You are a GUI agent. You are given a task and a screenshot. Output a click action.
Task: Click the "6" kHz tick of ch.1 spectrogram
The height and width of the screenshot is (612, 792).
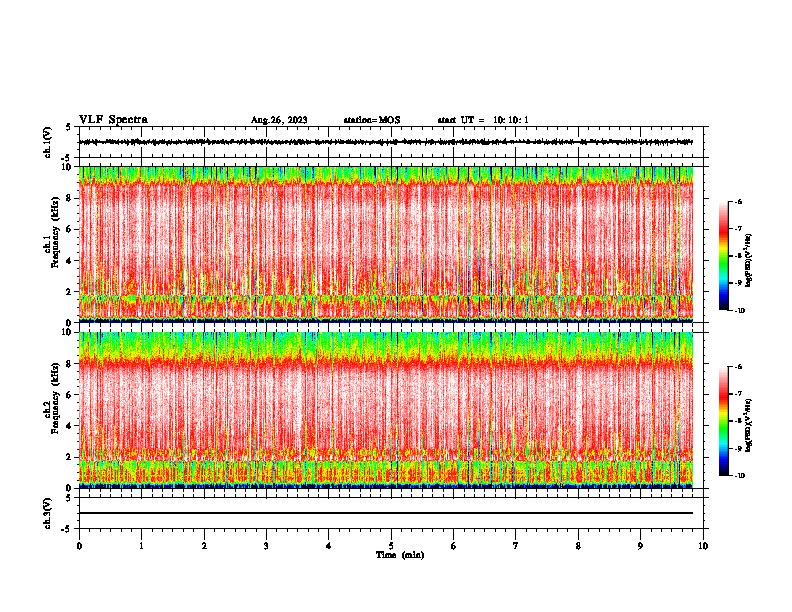[70, 230]
